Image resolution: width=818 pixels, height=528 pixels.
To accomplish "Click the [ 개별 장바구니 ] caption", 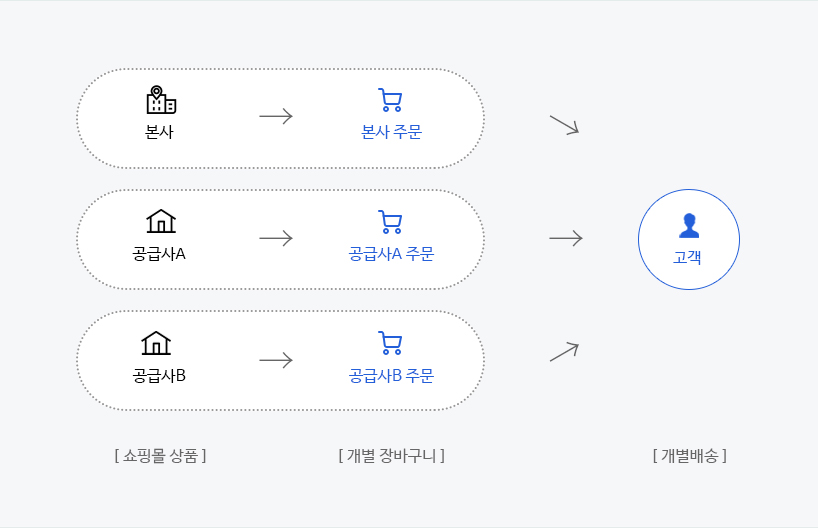I will (391, 455).
